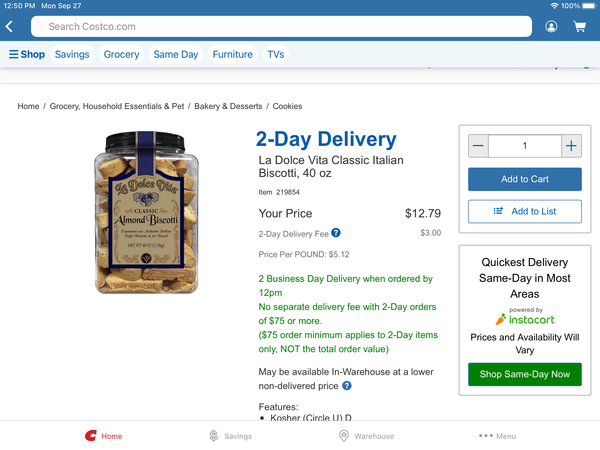This screenshot has height=450, width=600.
Task: Open the Bakery & Desserts breadcrumb link
Action: [228, 106]
